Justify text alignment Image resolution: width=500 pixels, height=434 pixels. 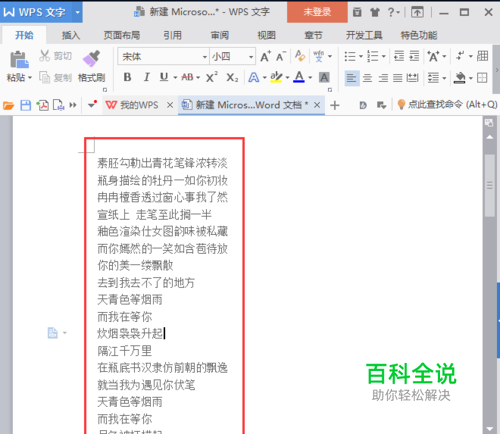tap(398, 78)
